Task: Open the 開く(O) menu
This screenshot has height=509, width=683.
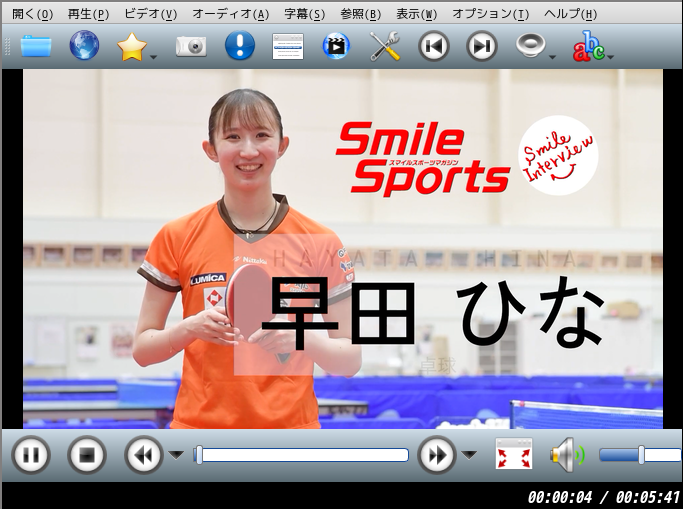Action: click(x=32, y=14)
